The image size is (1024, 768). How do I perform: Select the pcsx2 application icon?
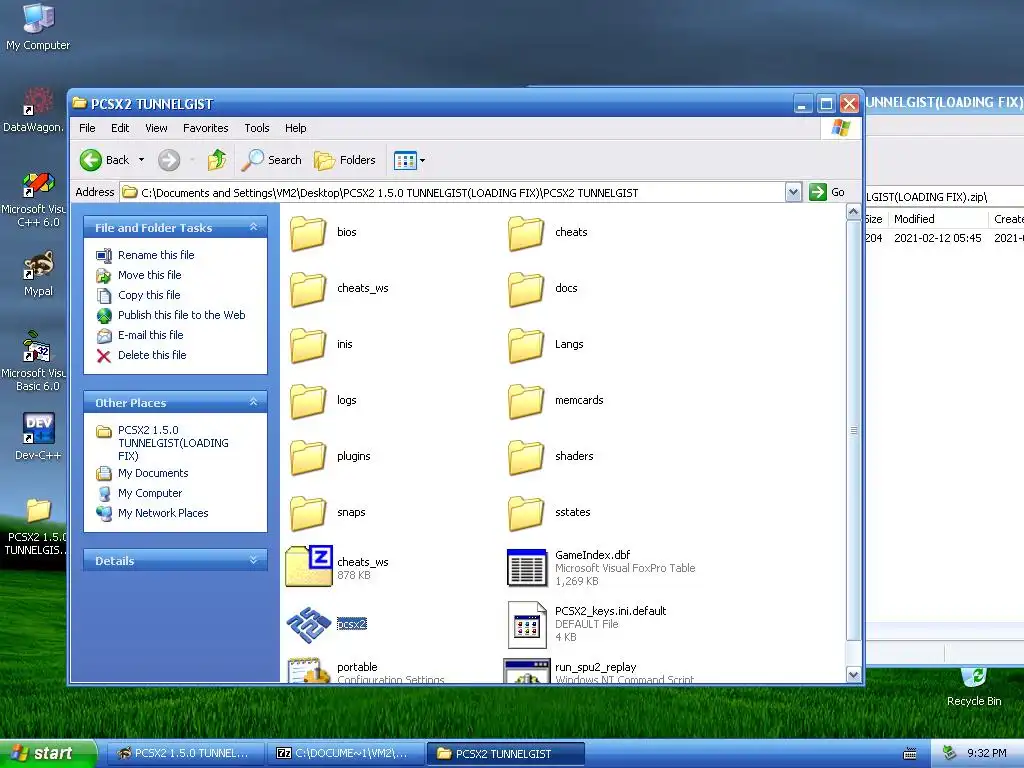(308, 624)
